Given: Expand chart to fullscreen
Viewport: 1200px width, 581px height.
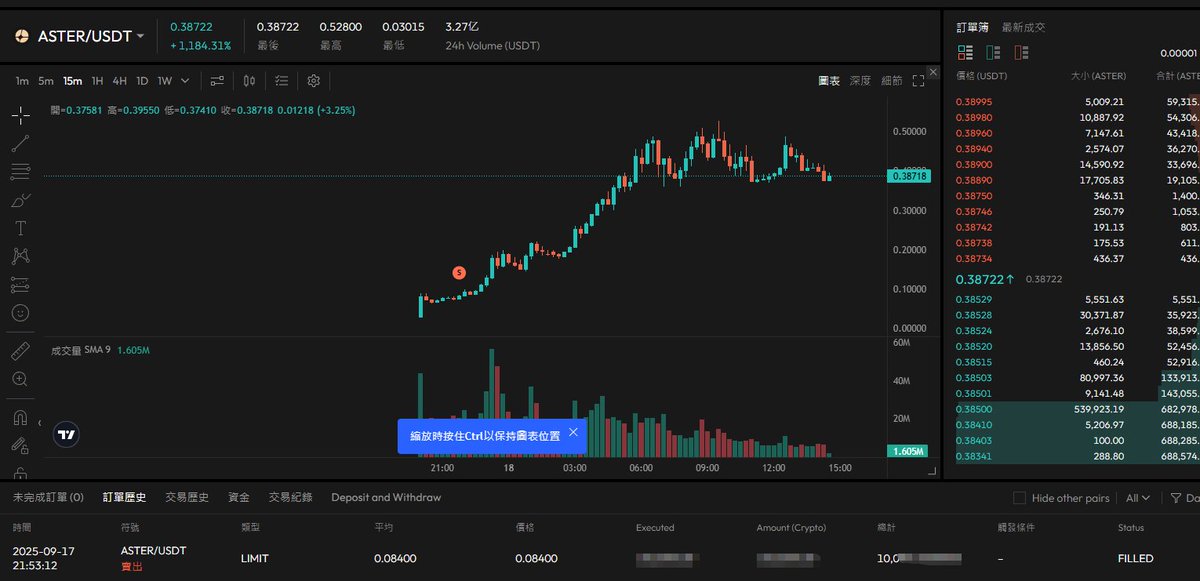Looking at the screenshot, I should [918, 81].
